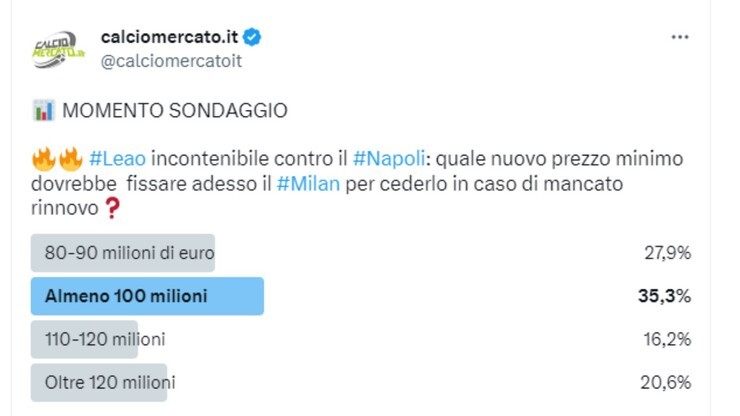Image resolution: width=740 pixels, height=416 pixels.
Task: Click the 27,9% poll result
Action: (668, 253)
